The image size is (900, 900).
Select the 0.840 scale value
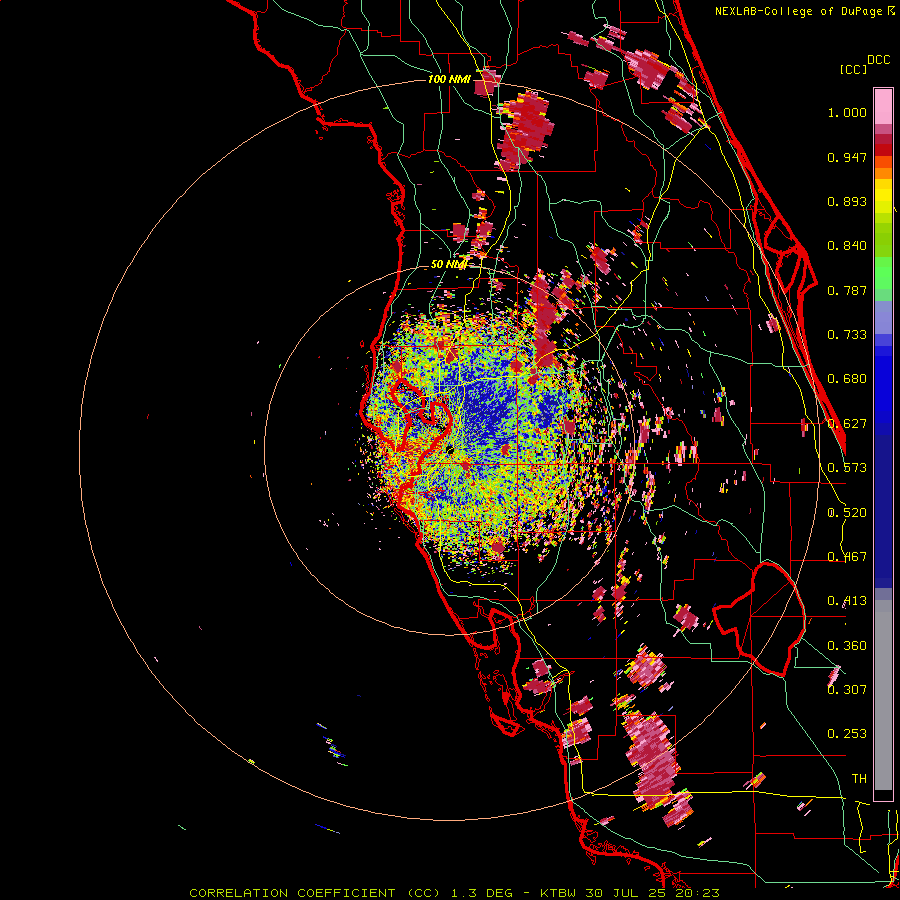[x=847, y=246]
